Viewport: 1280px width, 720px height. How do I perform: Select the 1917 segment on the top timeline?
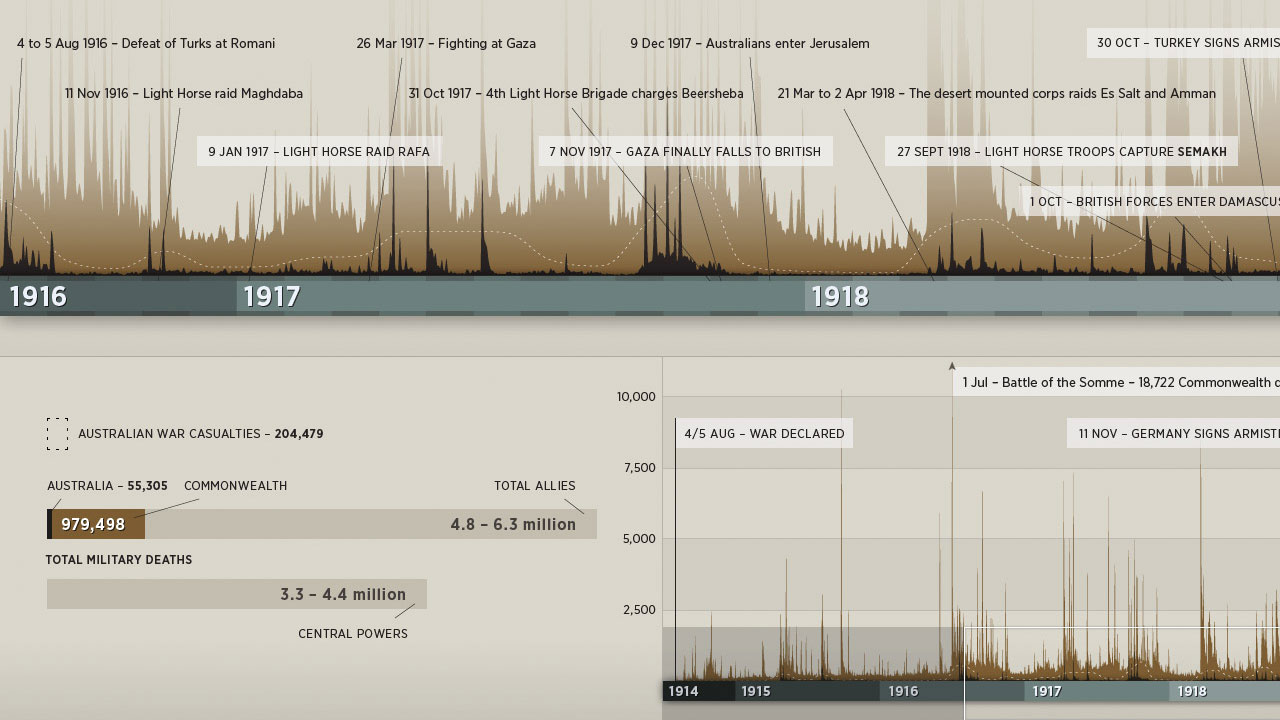[x=520, y=297]
